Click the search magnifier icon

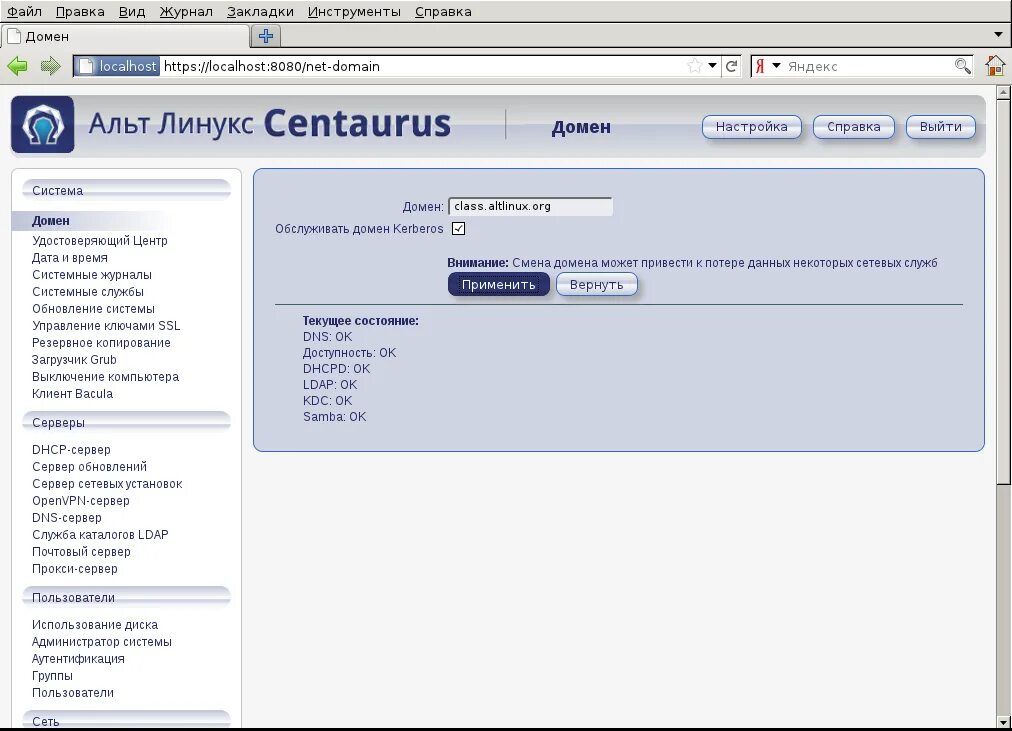coord(962,66)
